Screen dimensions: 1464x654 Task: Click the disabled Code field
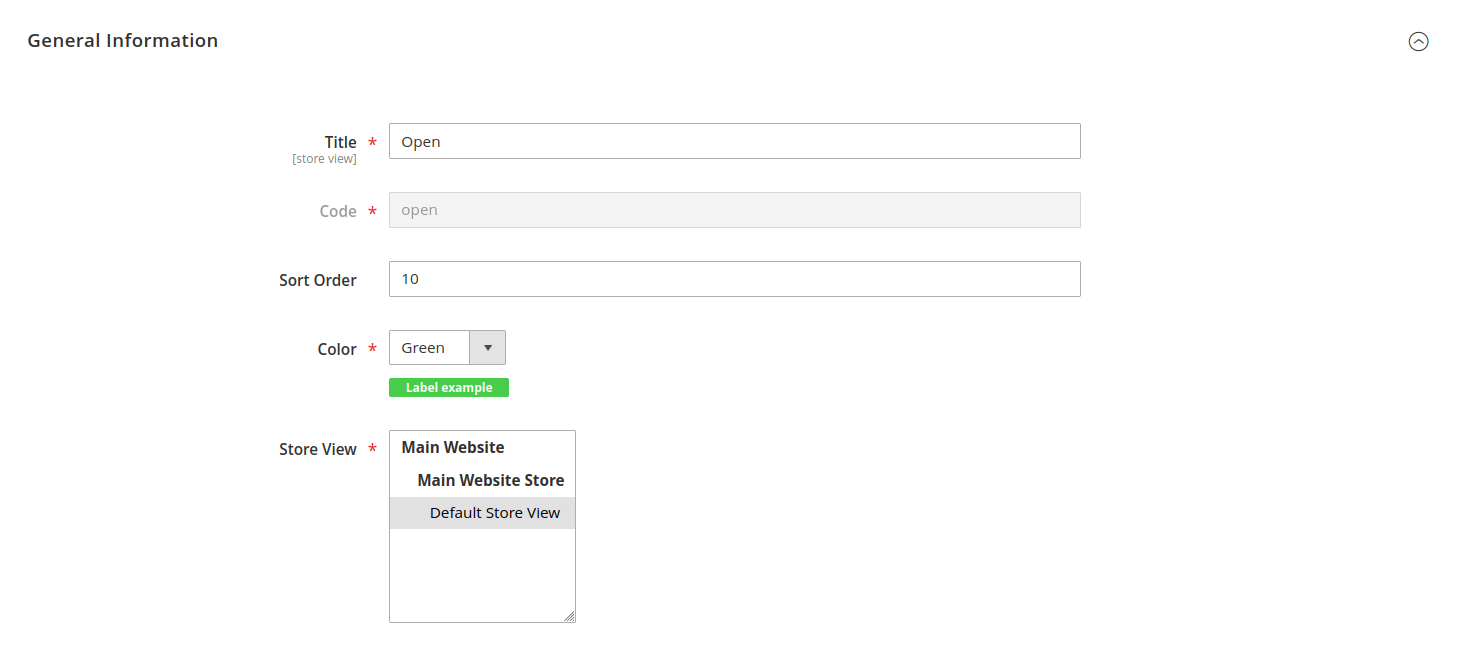coord(734,210)
